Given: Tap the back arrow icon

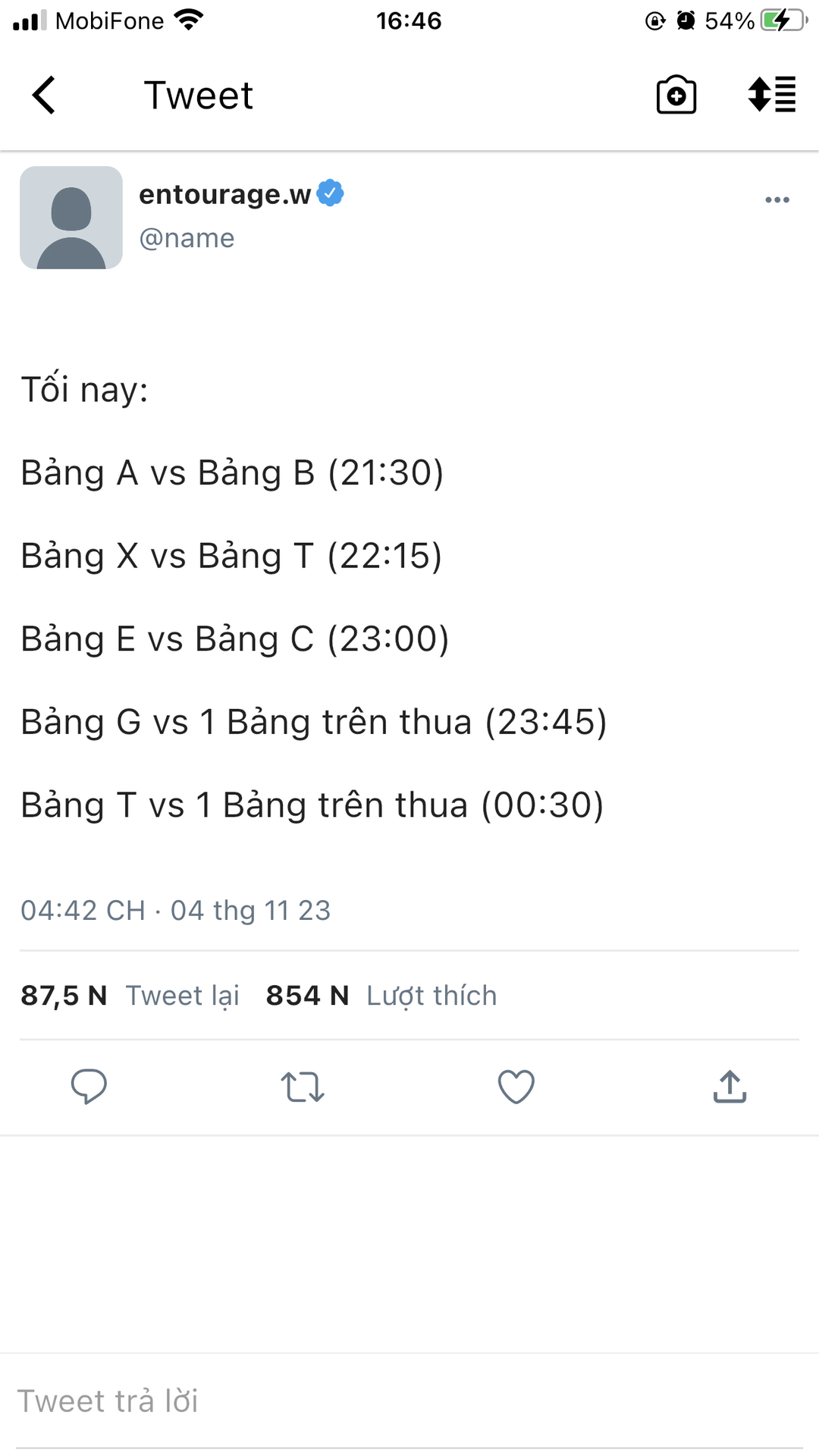Looking at the screenshot, I should [x=44, y=96].
